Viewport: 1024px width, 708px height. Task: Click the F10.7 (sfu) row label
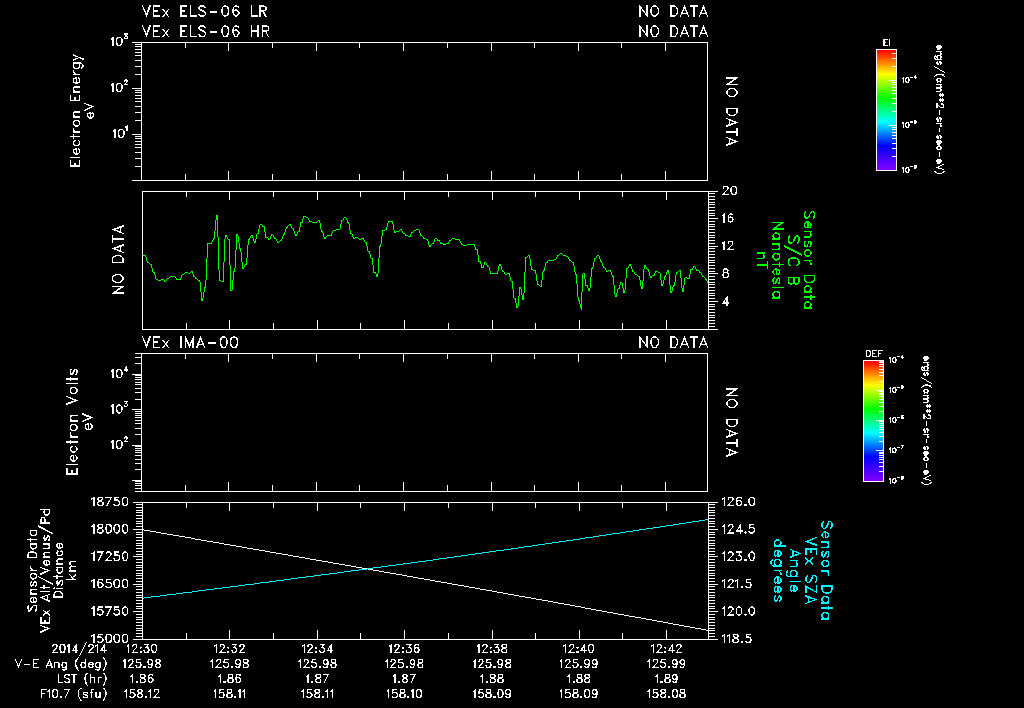point(73,694)
